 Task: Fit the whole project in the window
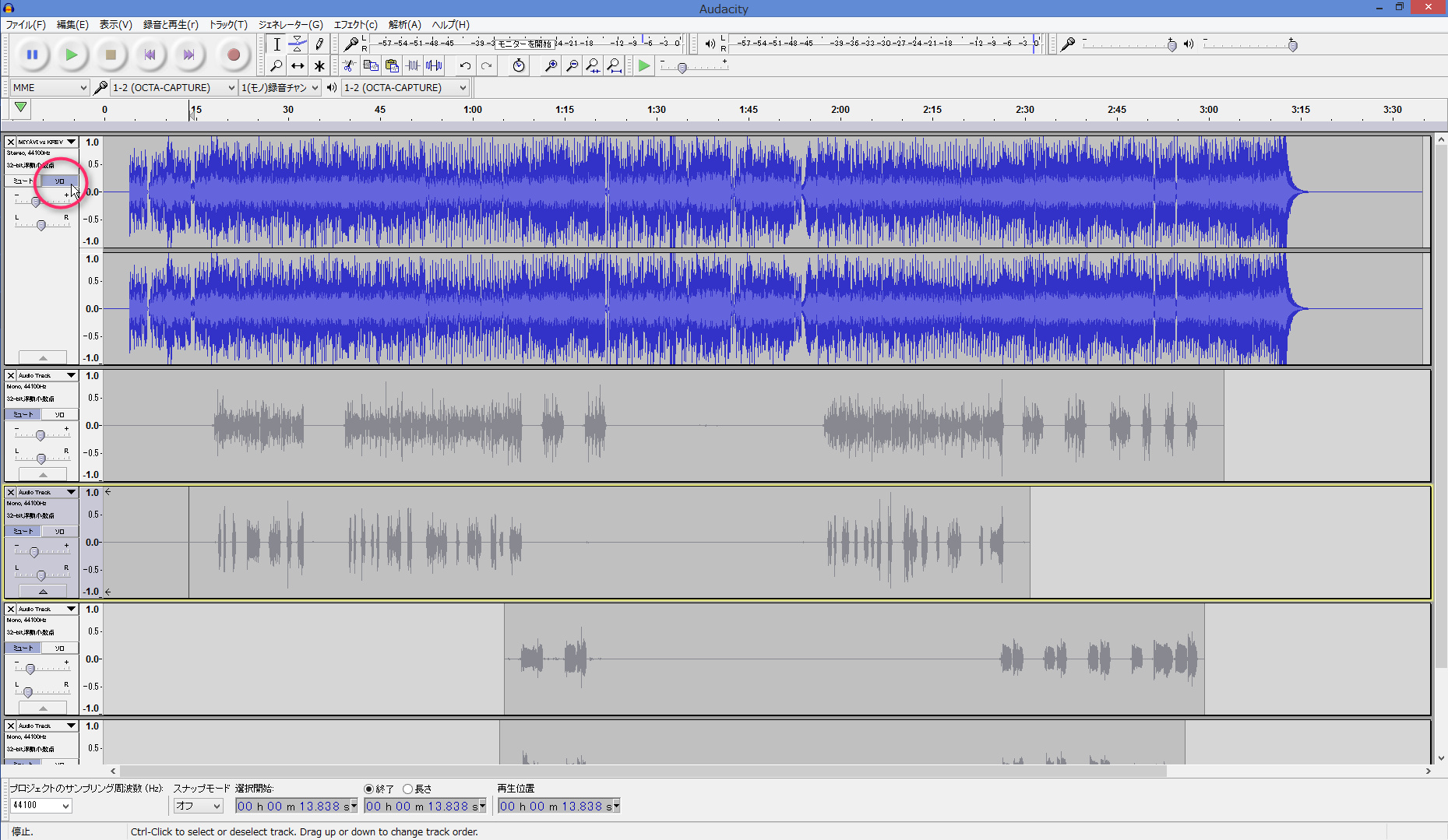614,66
